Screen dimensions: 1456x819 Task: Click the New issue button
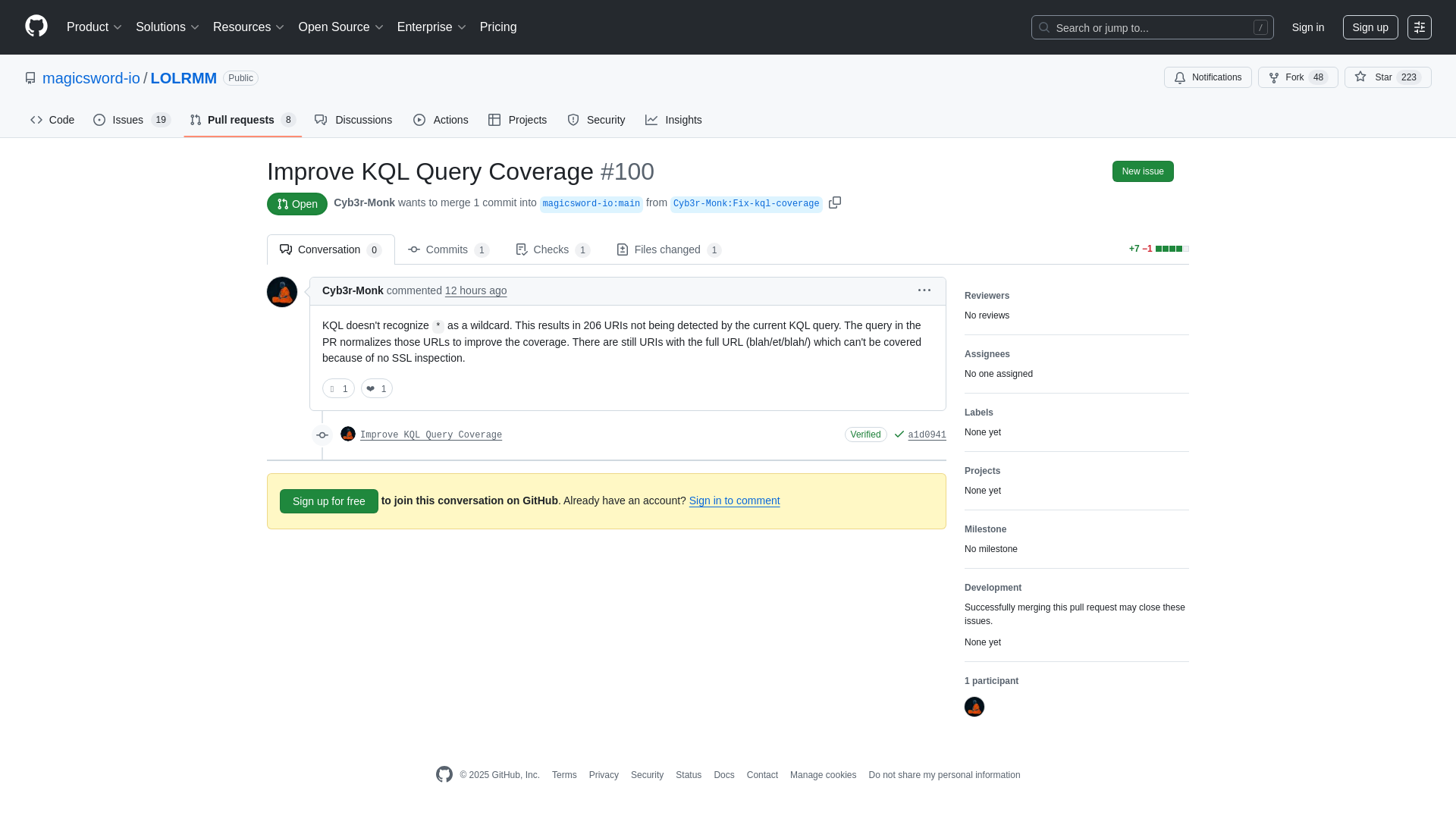(1143, 171)
